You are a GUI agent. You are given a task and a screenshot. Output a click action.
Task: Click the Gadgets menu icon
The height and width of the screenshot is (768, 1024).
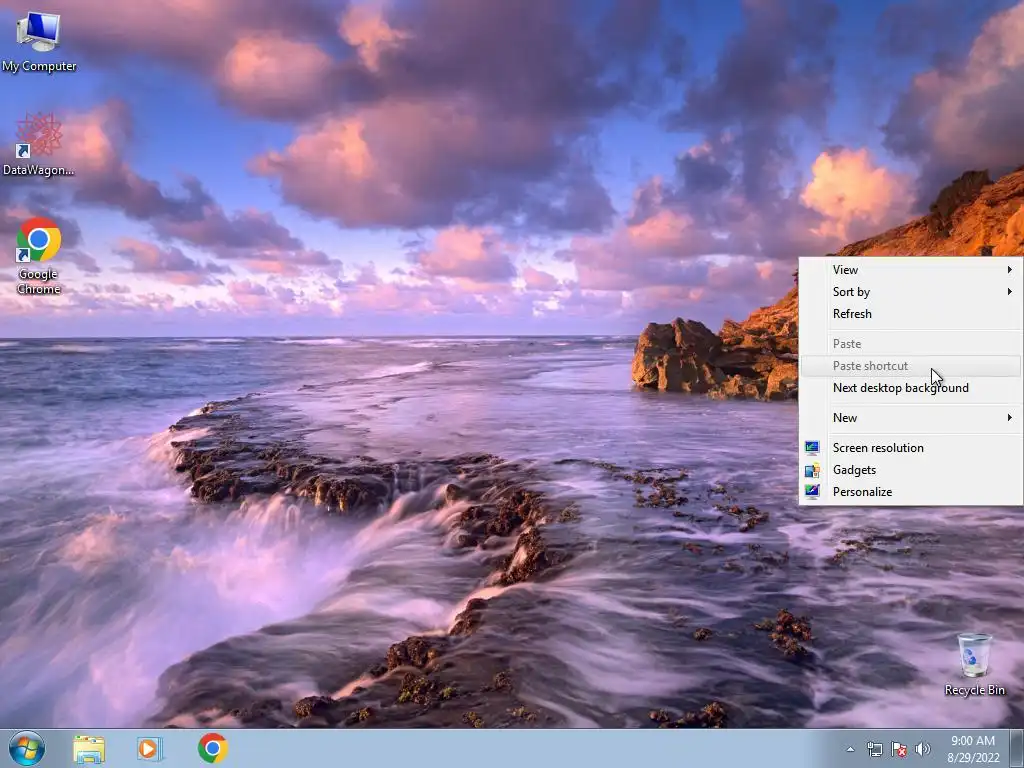[x=812, y=470]
